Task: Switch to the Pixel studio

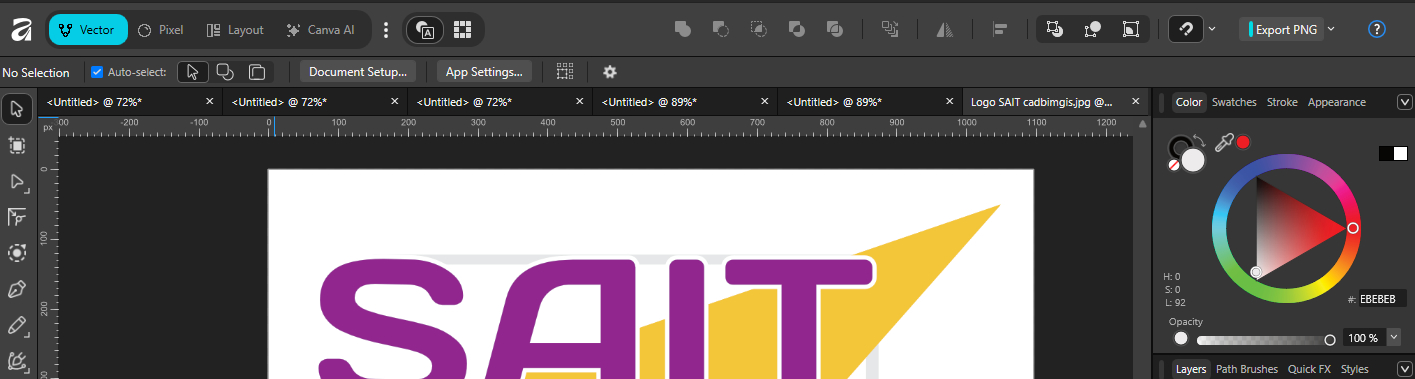Action: coord(160,30)
